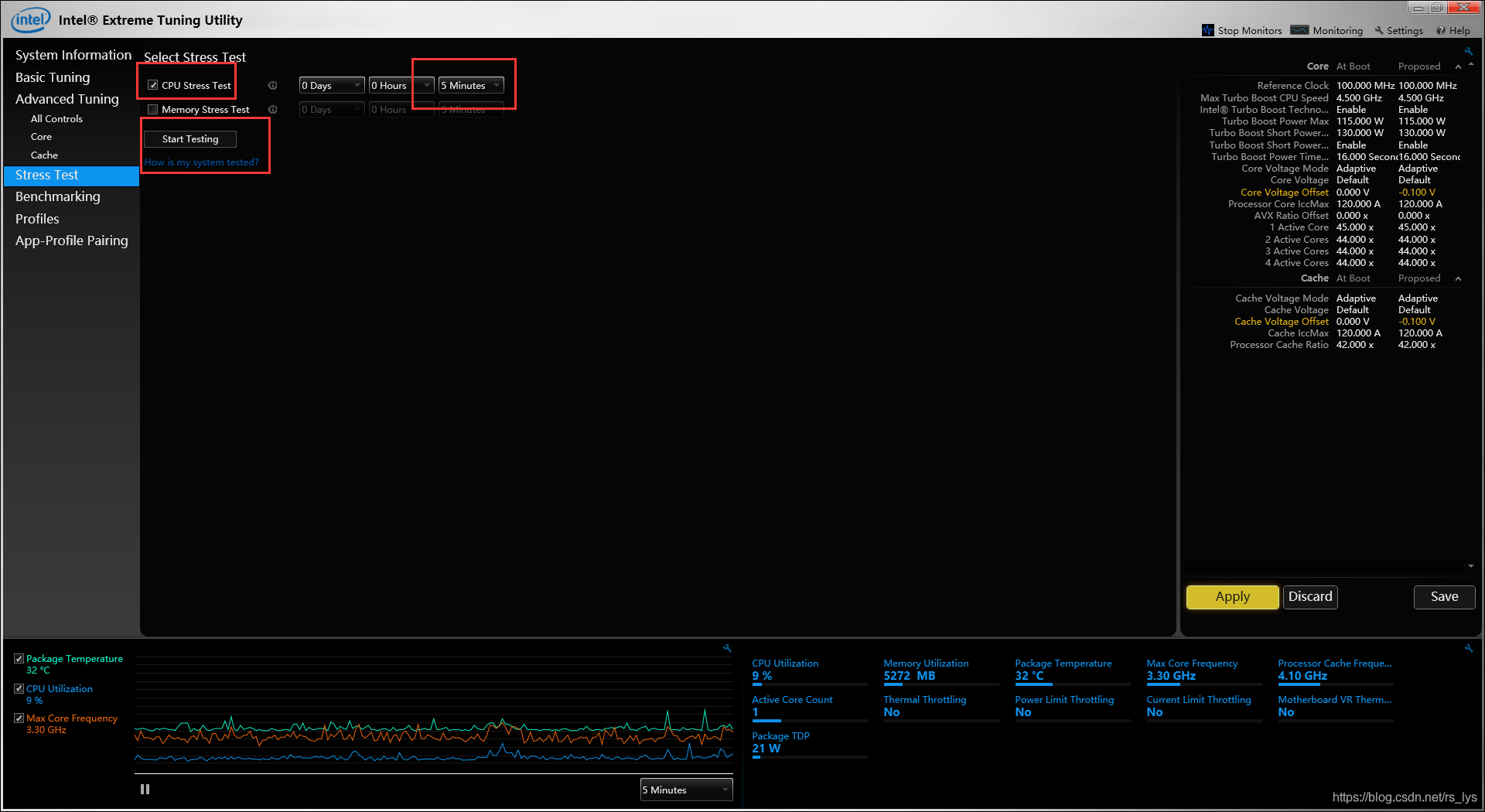The width and height of the screenshot is (1485, 812).
Task: Click the Help question mark icon
Action: [1441, 30]
